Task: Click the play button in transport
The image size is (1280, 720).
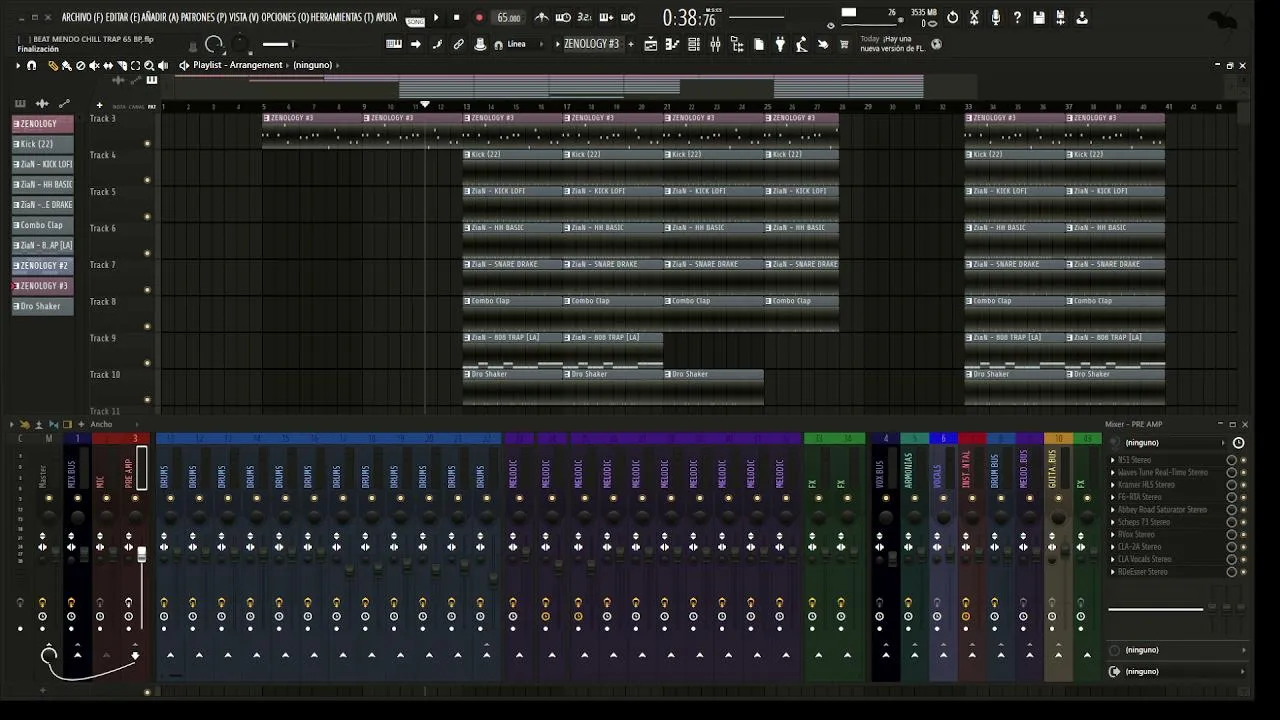Action: (x=436, y=17)
